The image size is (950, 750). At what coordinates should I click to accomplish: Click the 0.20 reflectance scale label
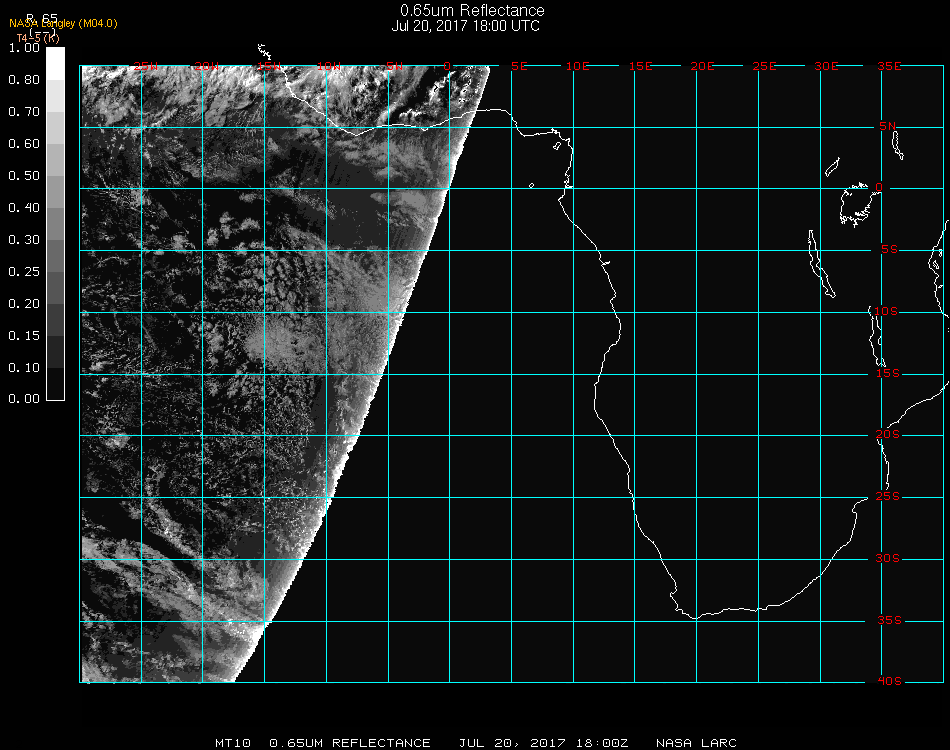click(x=24, y=304)
